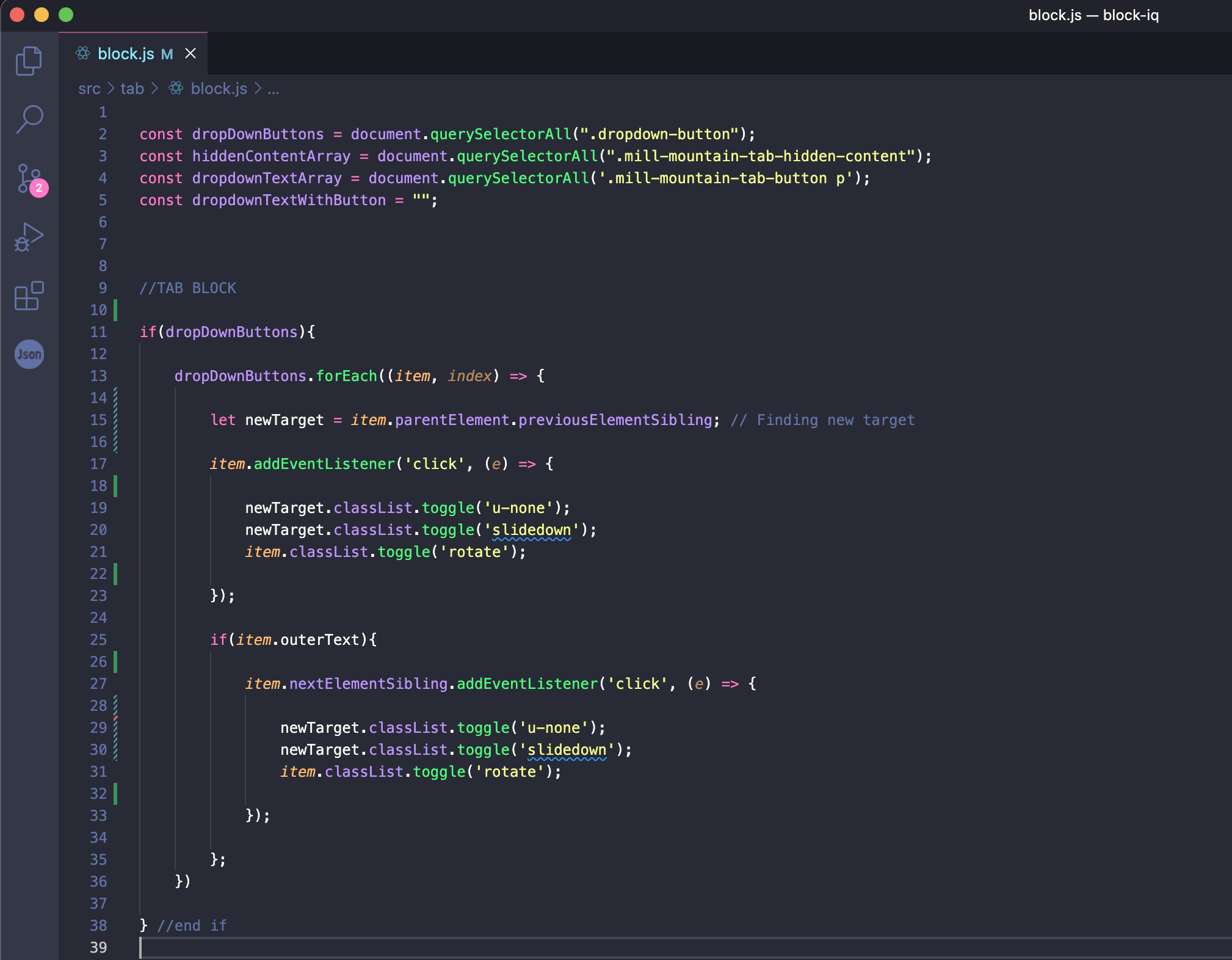Image resolution: width=1232 pixels, height=960 pixels.
Task: Click the yellow minimize window button
Action: [x=42, y=15]
